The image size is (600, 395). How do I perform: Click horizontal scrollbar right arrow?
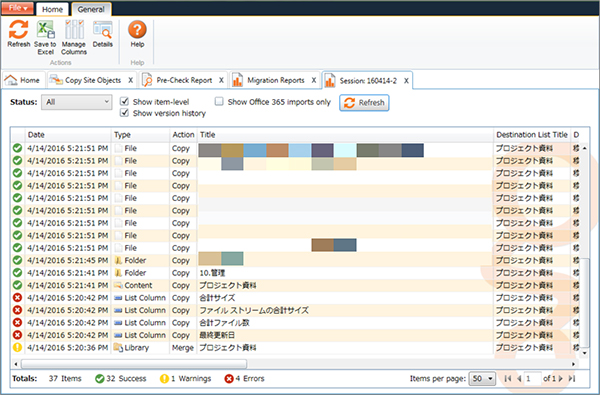[x=573, y=364]
